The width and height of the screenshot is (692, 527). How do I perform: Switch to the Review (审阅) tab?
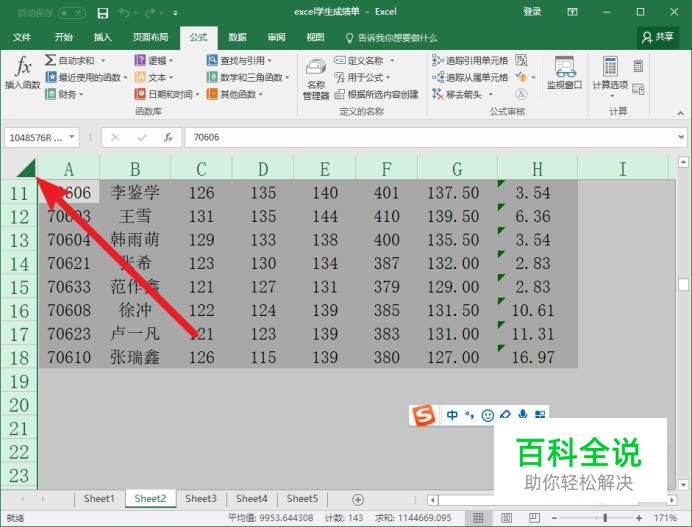pyautogui.click(x=276, y=38)
